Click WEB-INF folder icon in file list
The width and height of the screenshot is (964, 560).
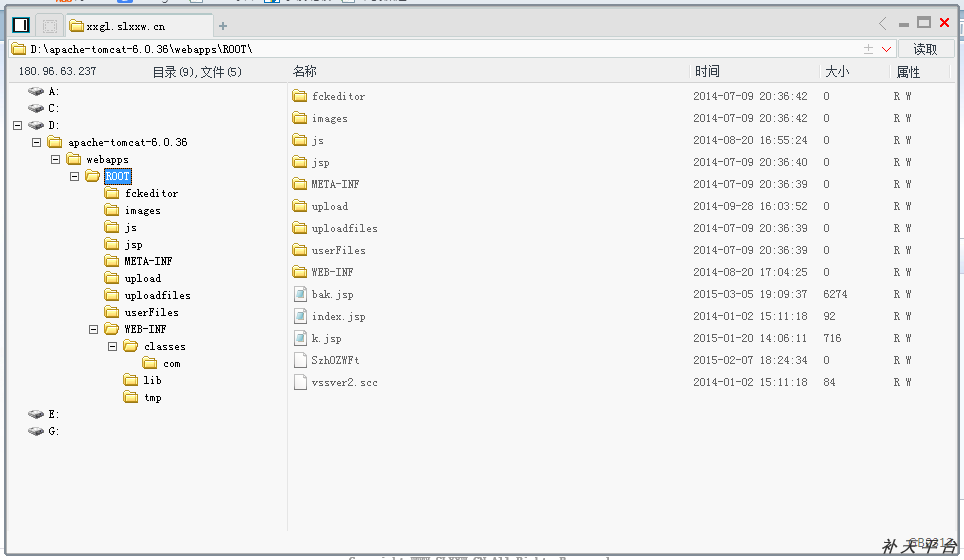[x=300, y=272]
